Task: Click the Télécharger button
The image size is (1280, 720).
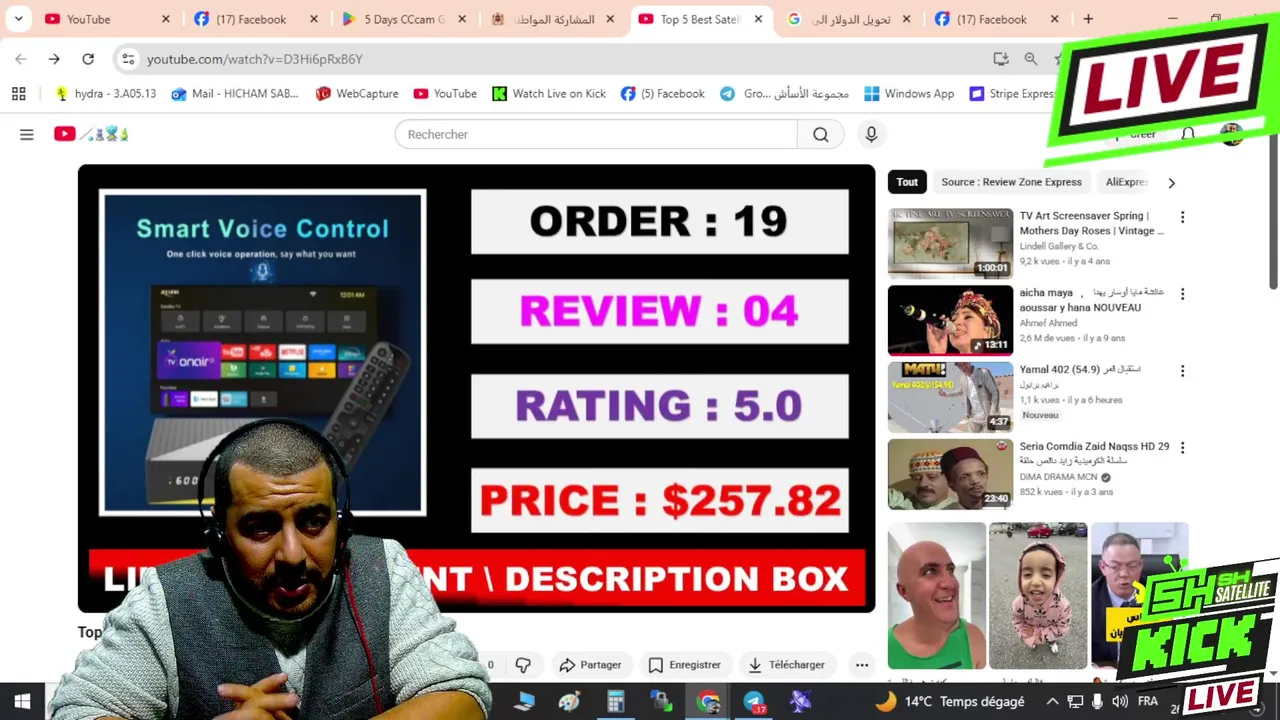Action: 786,665
